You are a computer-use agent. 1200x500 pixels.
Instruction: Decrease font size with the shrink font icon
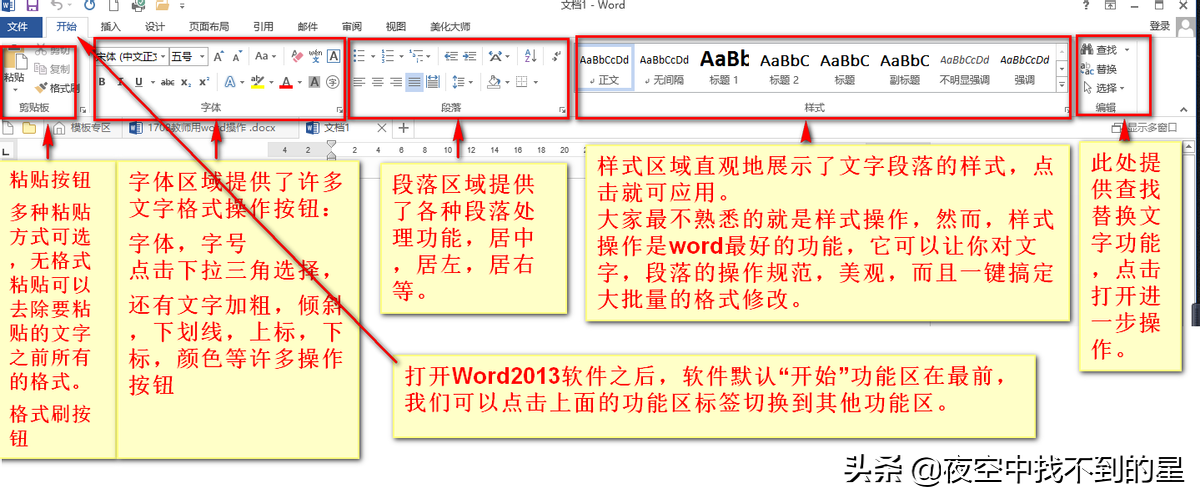coord(238,57)
